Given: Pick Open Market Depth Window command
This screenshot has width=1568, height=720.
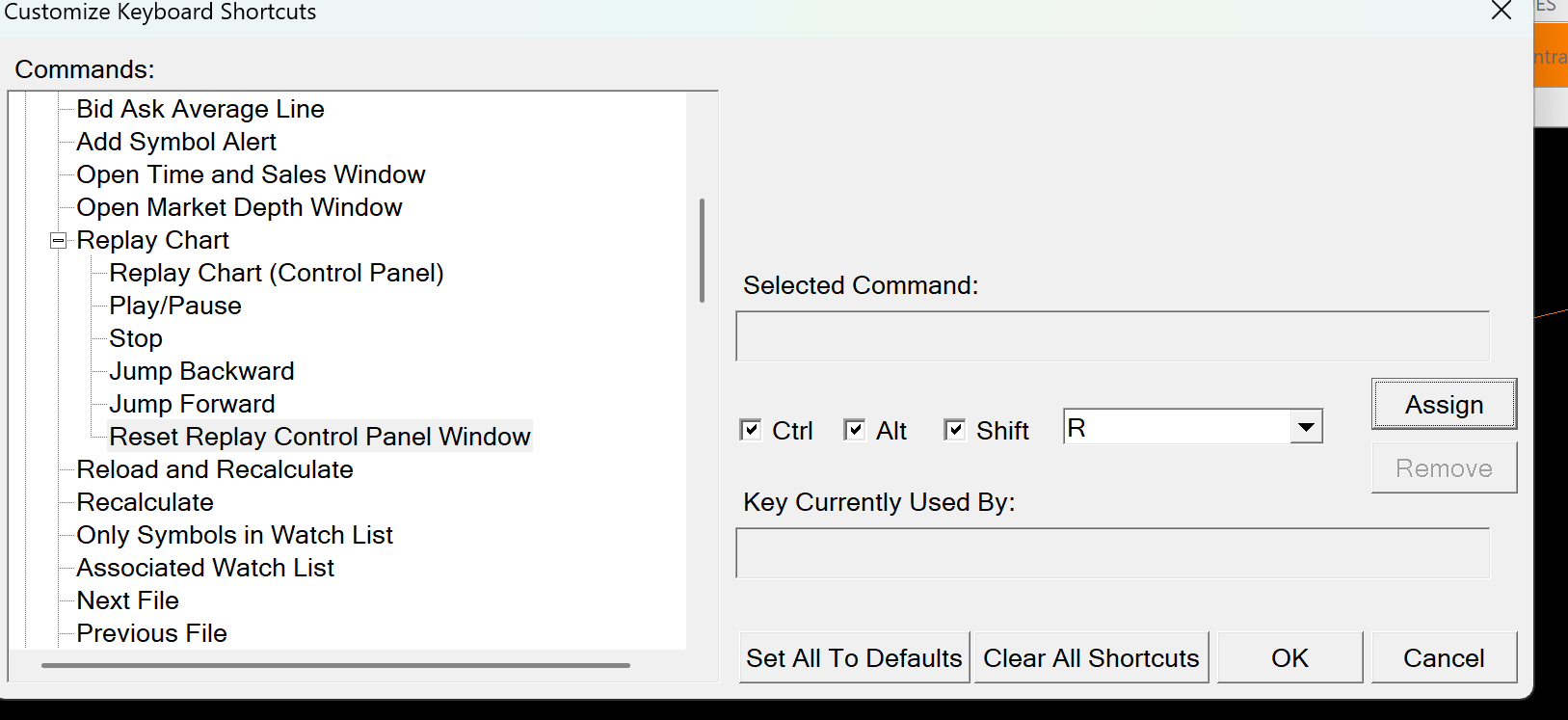Looking at the screenshot, I should click(239, 208).
